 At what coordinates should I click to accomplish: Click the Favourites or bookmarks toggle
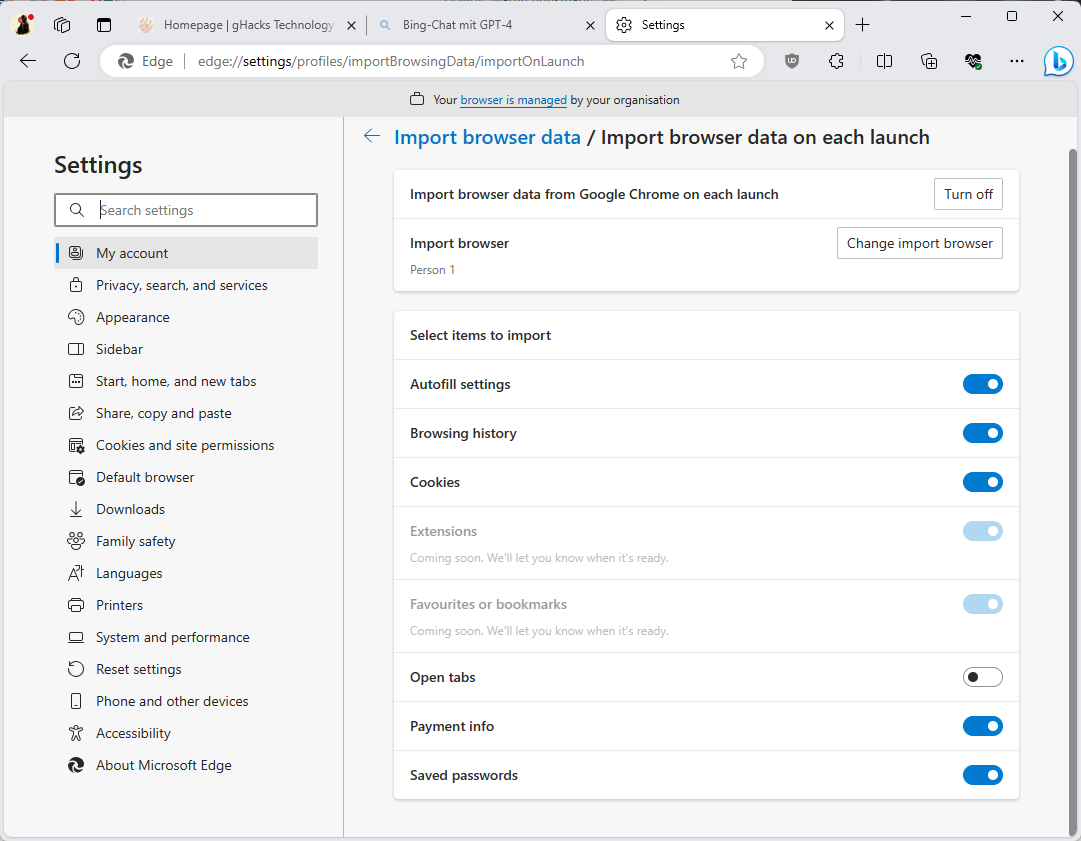click(982, 604)
